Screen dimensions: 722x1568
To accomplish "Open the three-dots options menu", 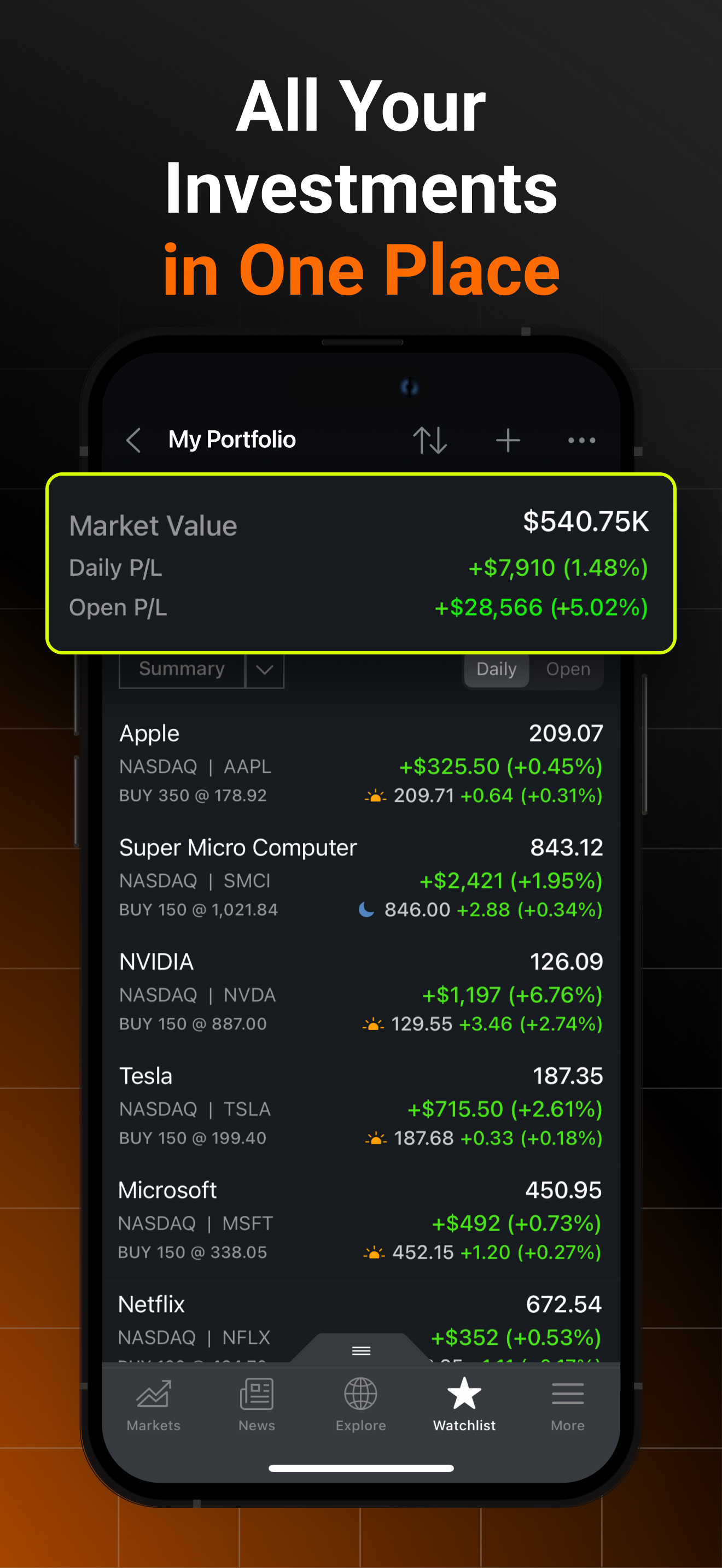I will tap(581, 440).
